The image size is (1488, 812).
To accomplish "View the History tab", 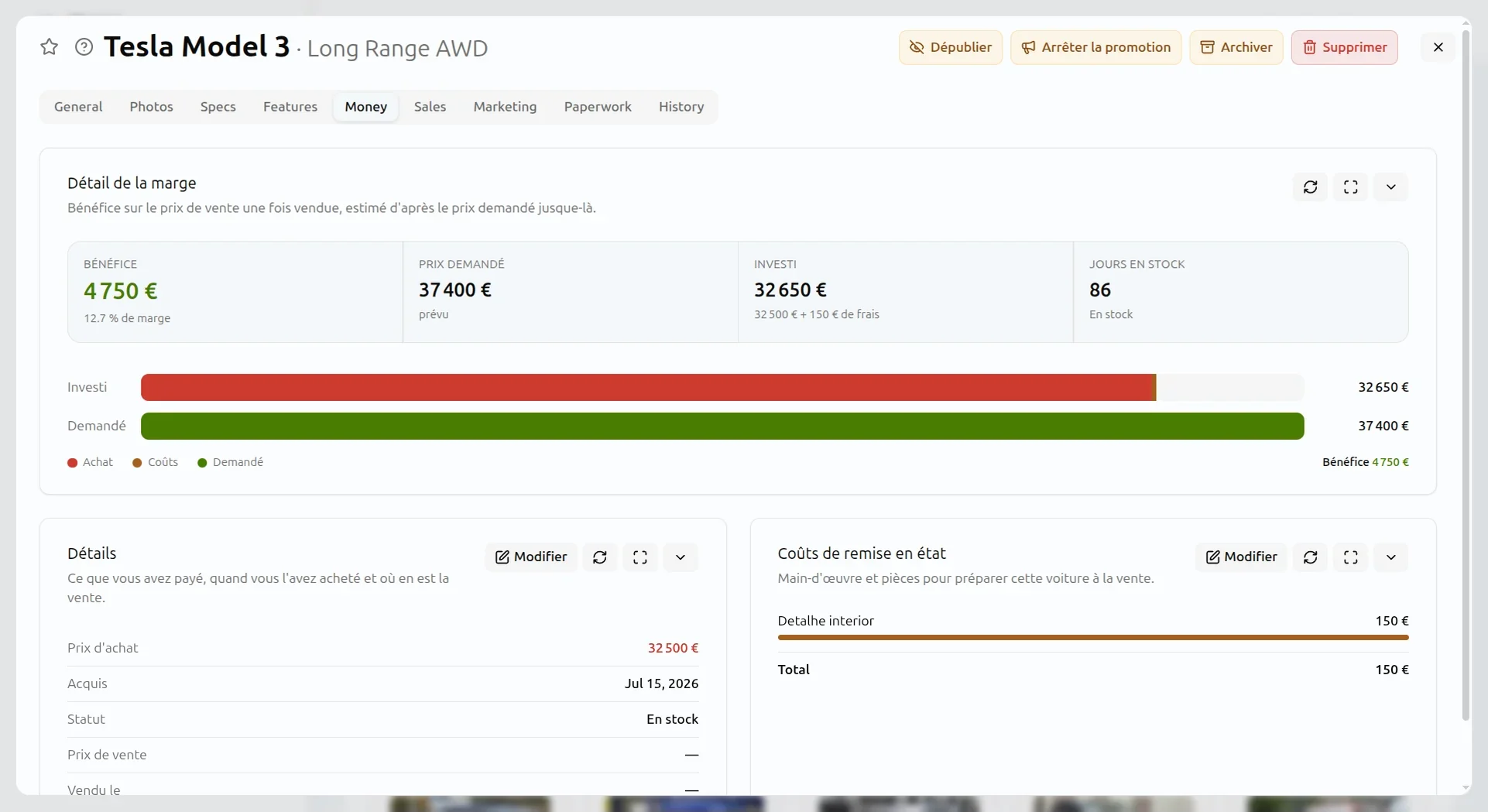I will [x=681, y=107].
